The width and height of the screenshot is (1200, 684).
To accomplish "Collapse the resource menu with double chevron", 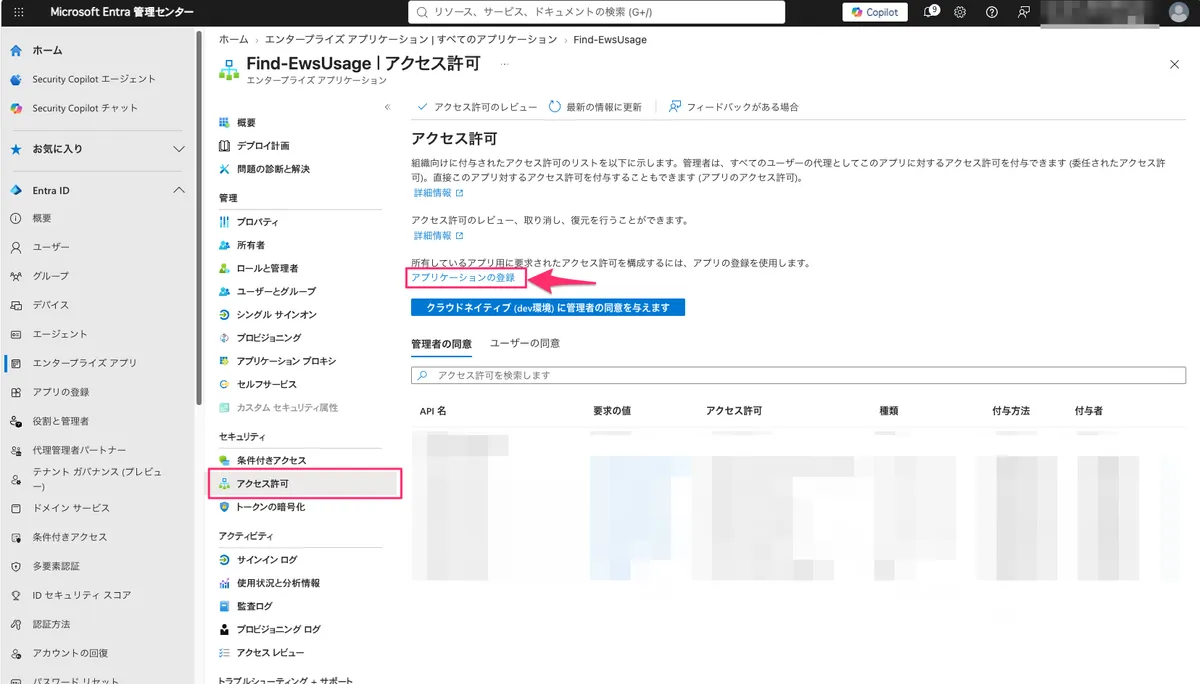I will pyautogui.click(x=387, y=107).
